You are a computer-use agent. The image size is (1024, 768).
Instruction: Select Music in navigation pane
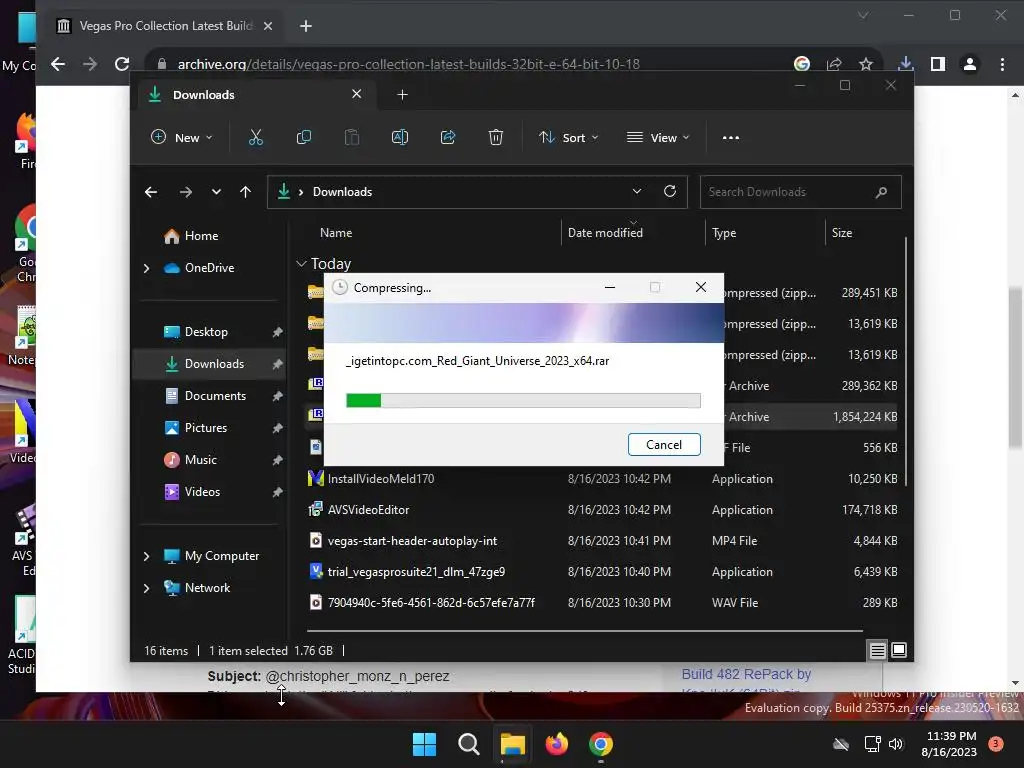coord(200,460)
